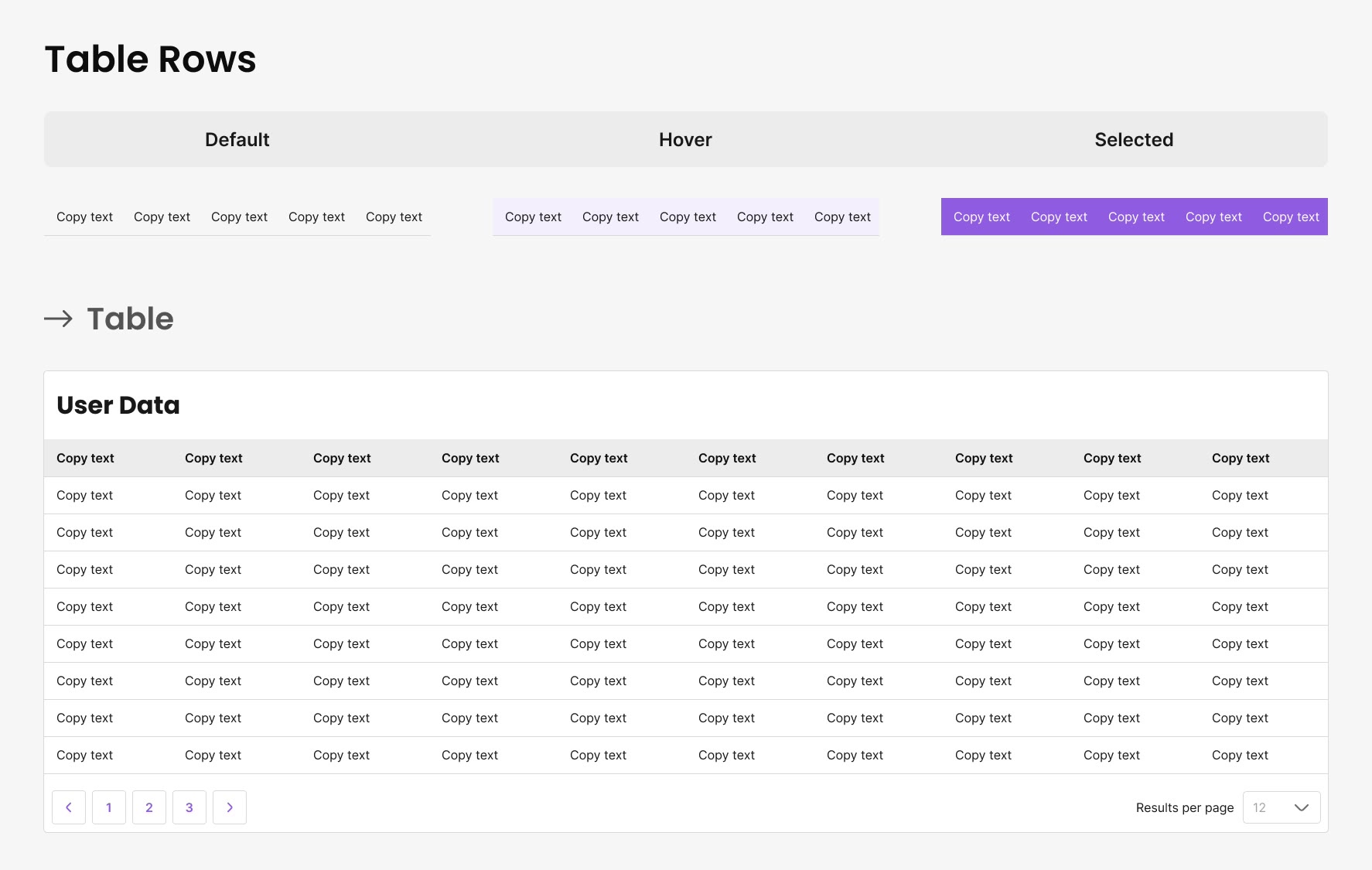Click the Default state header label
The height and width of the screenshot is (870, 1372).
pyautogui.click(x=237, y=140)
